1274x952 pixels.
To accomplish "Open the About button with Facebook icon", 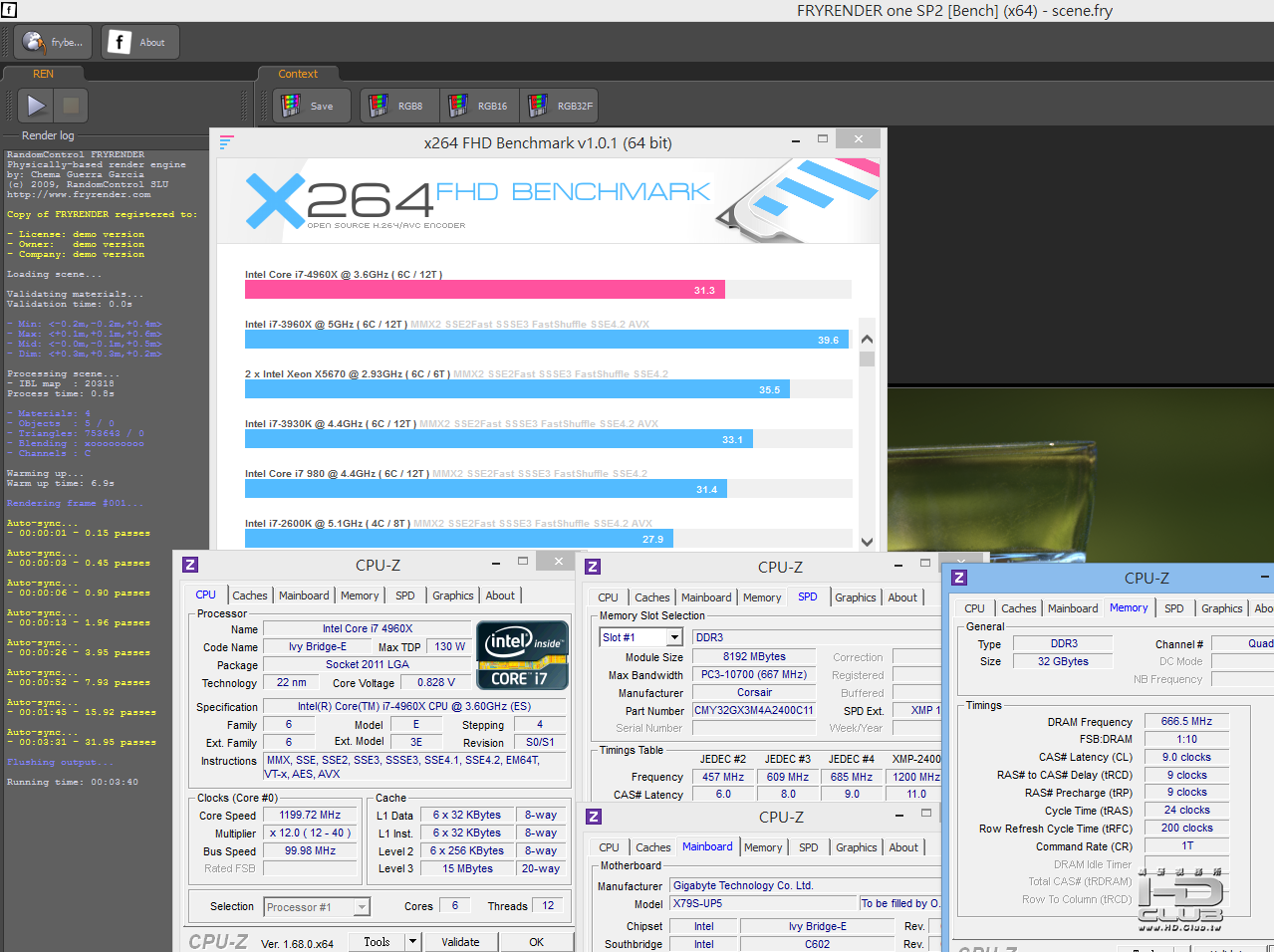I will [139, 42].
